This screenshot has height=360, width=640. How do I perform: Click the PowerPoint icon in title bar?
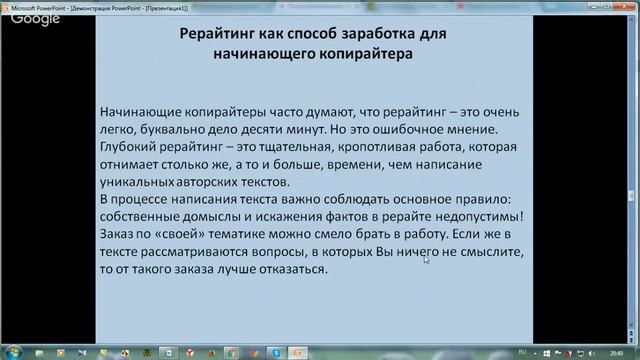pyautogui.click(x=5, y=8)
